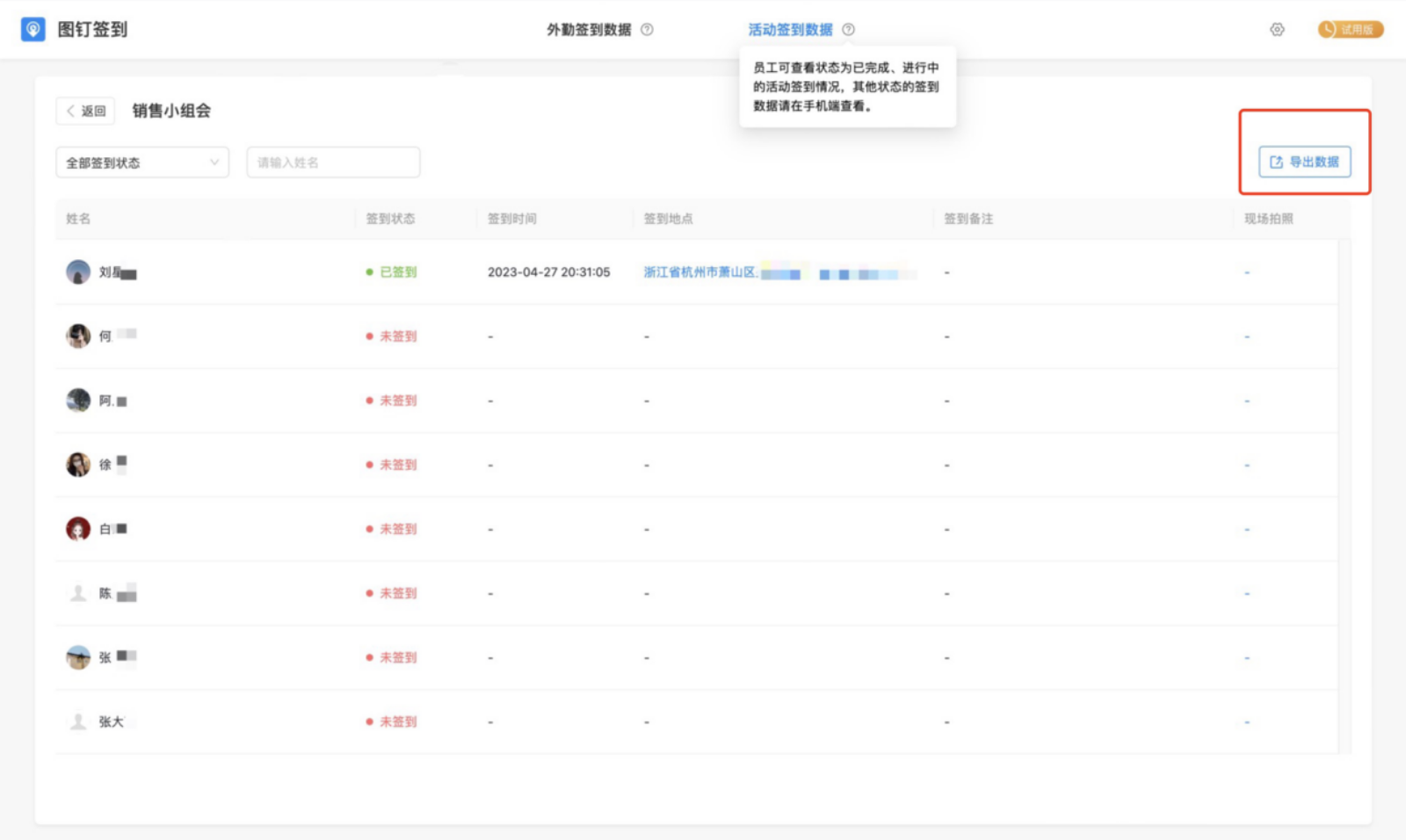Click the 签到状态 column header
Viewport: 1406px width, 840px height.
[390, 219]
